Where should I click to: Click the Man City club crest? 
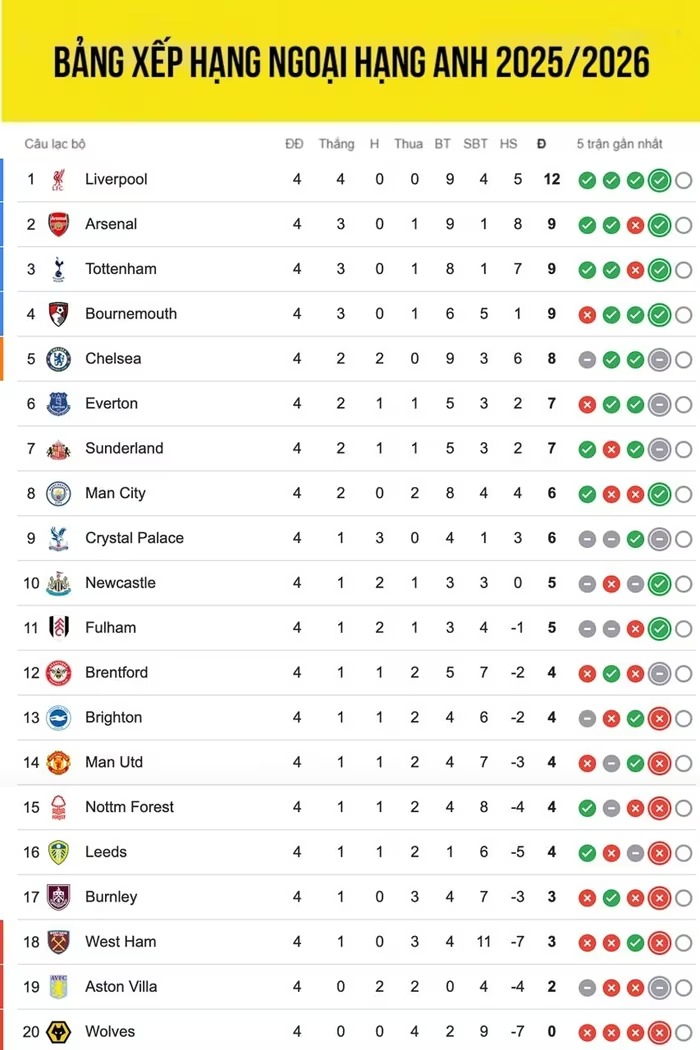pyautogui.click(x=58, y=494)
